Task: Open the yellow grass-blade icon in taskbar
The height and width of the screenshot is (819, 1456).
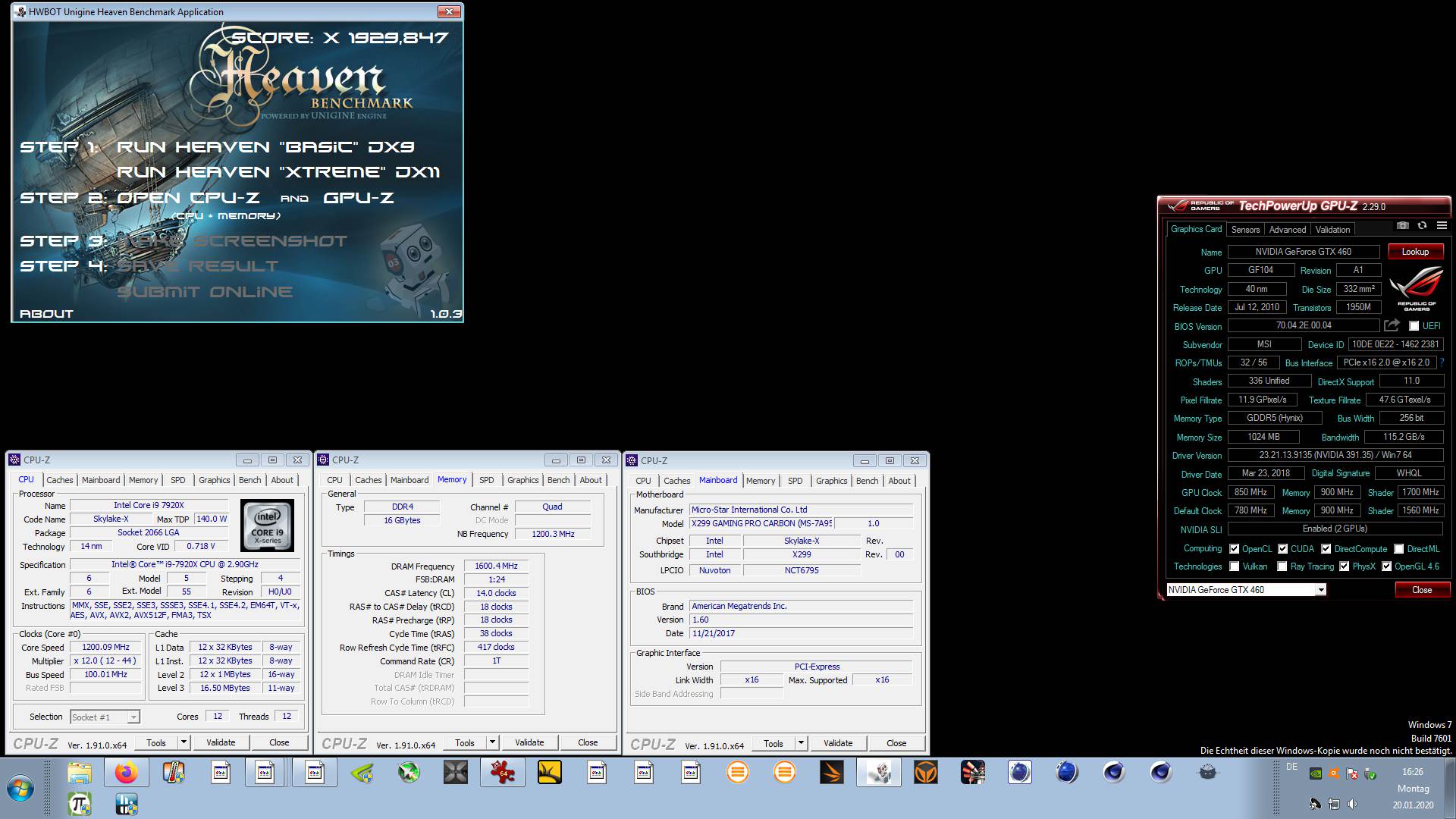Action: [x=550, y=773]
